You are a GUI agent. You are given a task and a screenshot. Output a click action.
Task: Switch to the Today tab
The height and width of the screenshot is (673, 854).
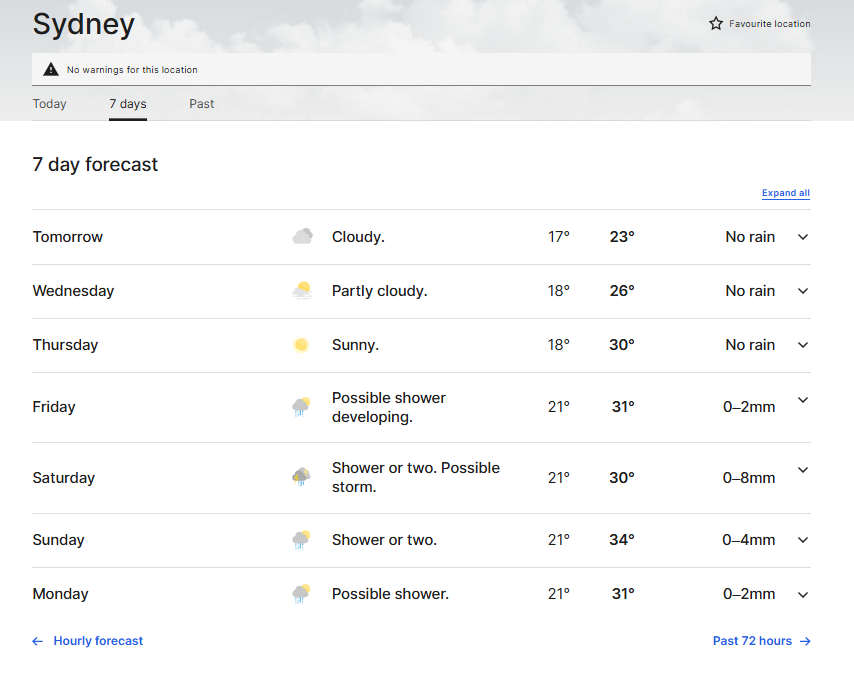click(x=50, y=103)
